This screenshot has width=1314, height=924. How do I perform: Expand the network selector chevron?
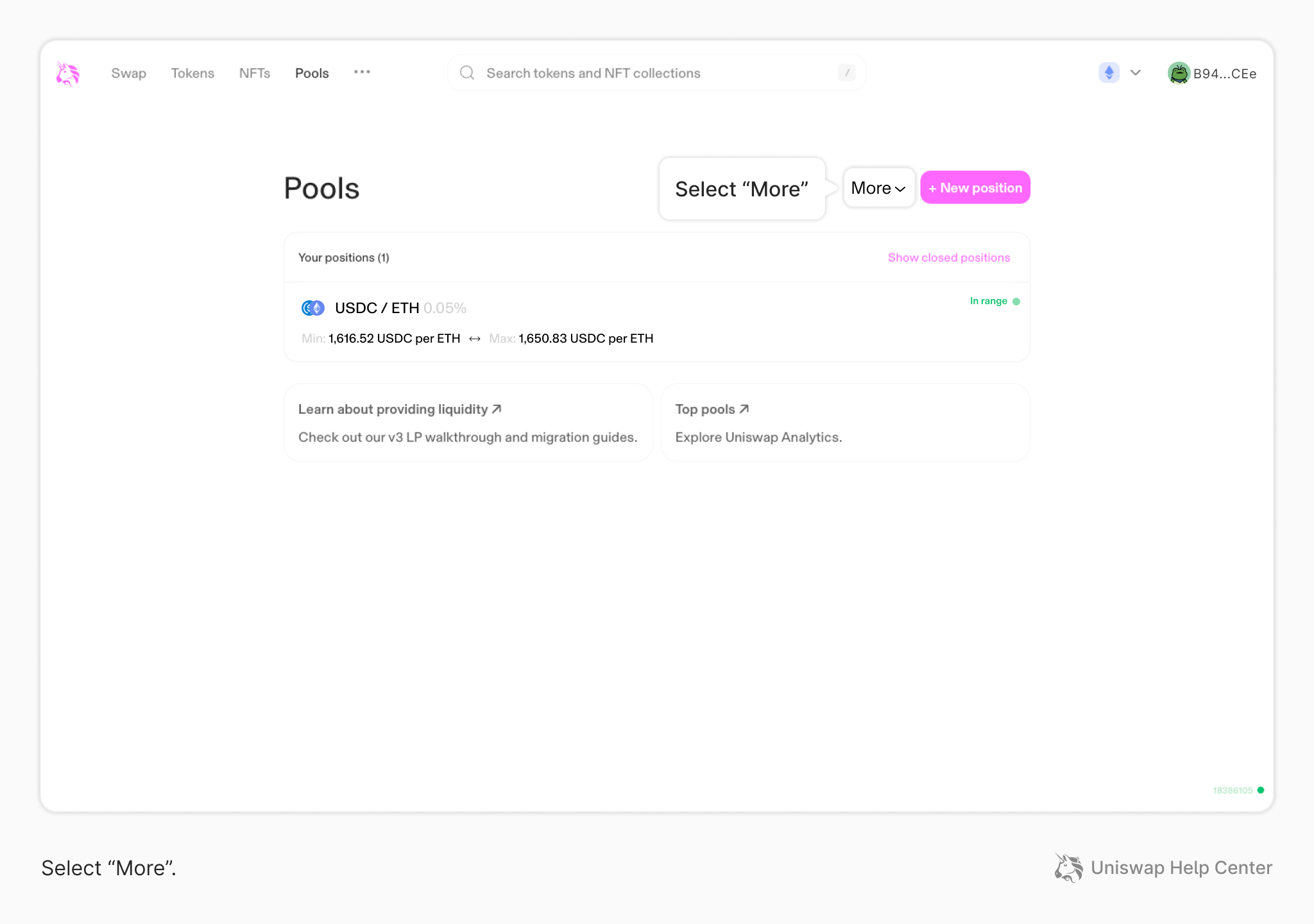click(x=1136, y=73)
